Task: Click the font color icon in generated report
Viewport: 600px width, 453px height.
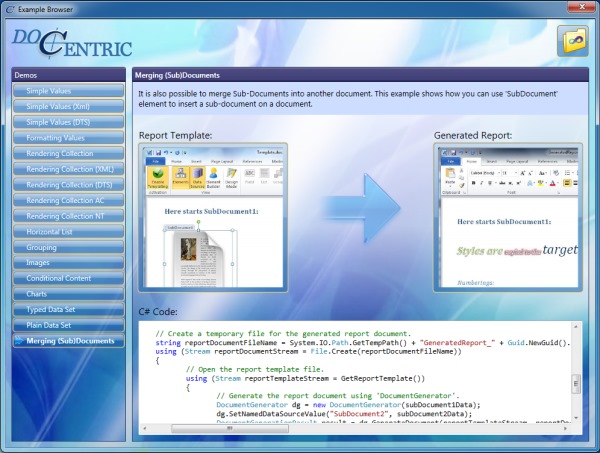Action: click(x=553, y=183)
